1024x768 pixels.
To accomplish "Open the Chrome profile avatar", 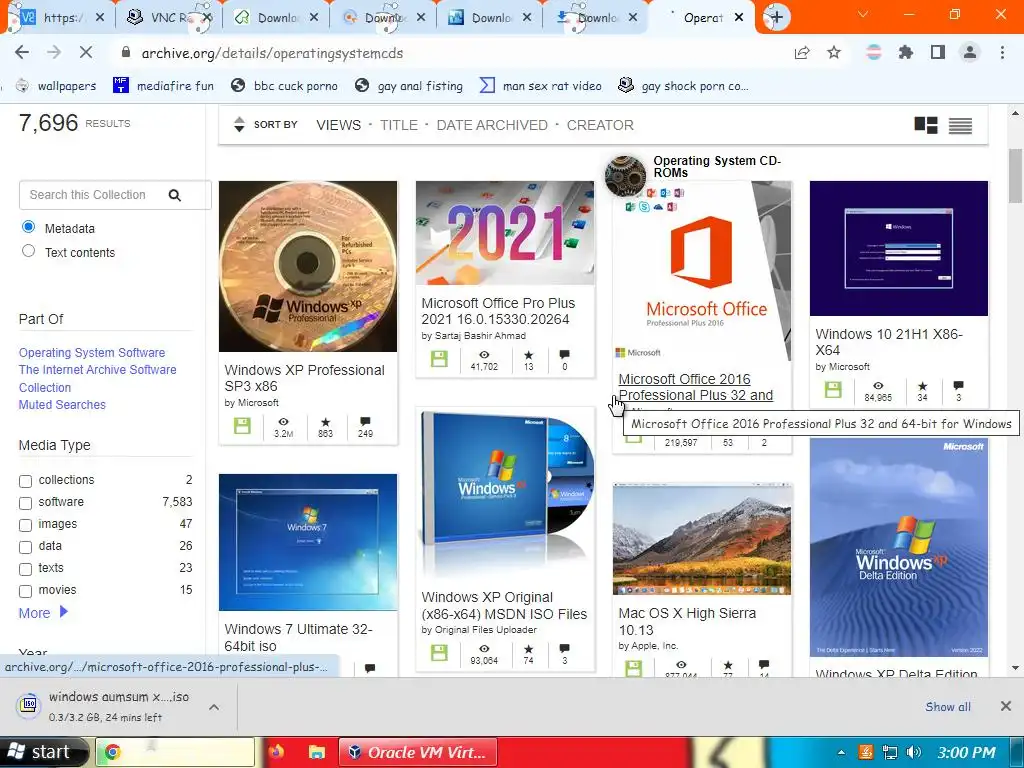I will (970, 52).
